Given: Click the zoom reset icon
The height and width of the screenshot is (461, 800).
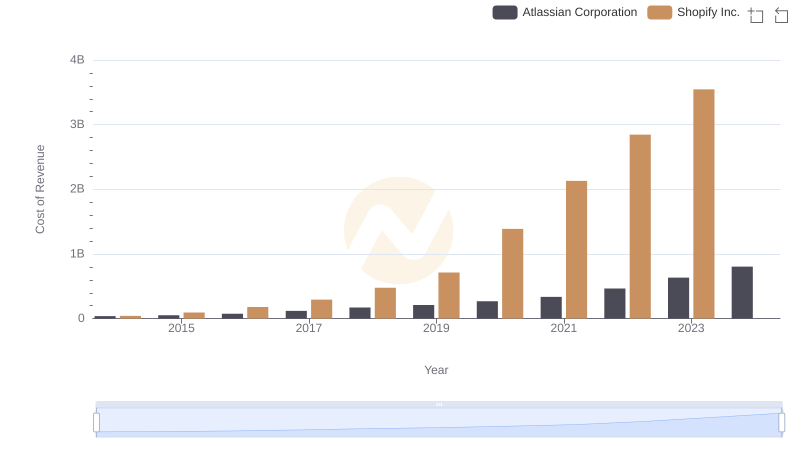Looking at the screenshot, I should (781, 15).
